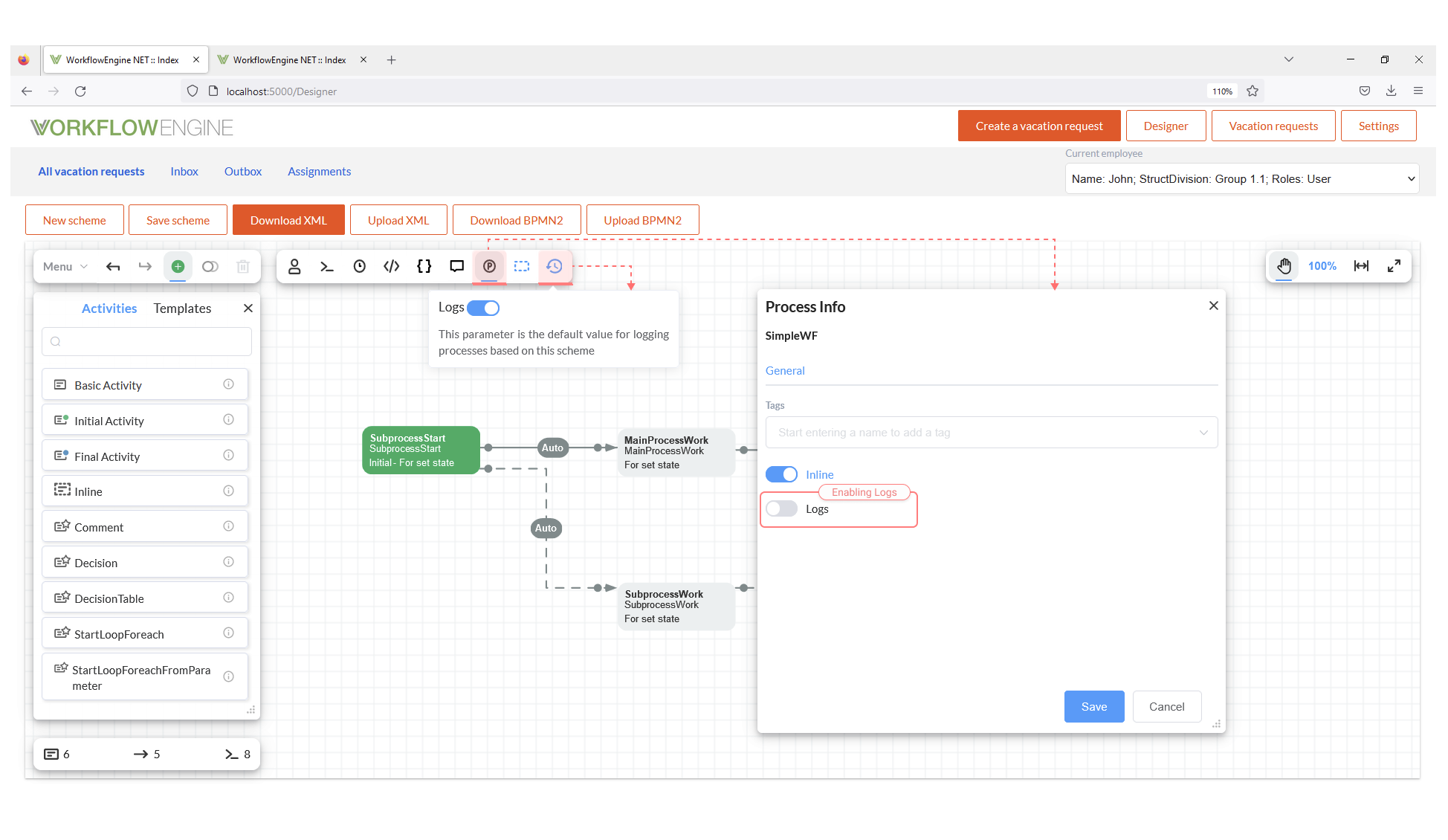
Task: Open the Timers clock icon
Action: (360, 267)
